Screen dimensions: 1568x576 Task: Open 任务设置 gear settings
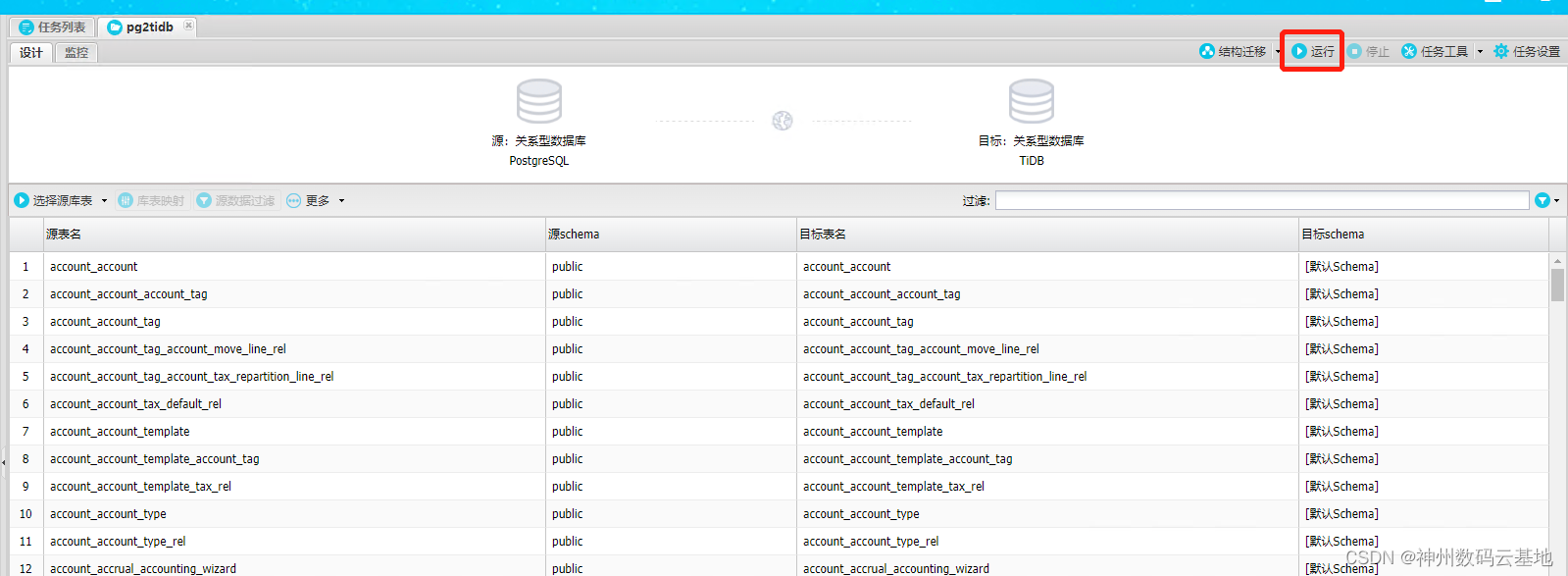[x=1527, y=51]
